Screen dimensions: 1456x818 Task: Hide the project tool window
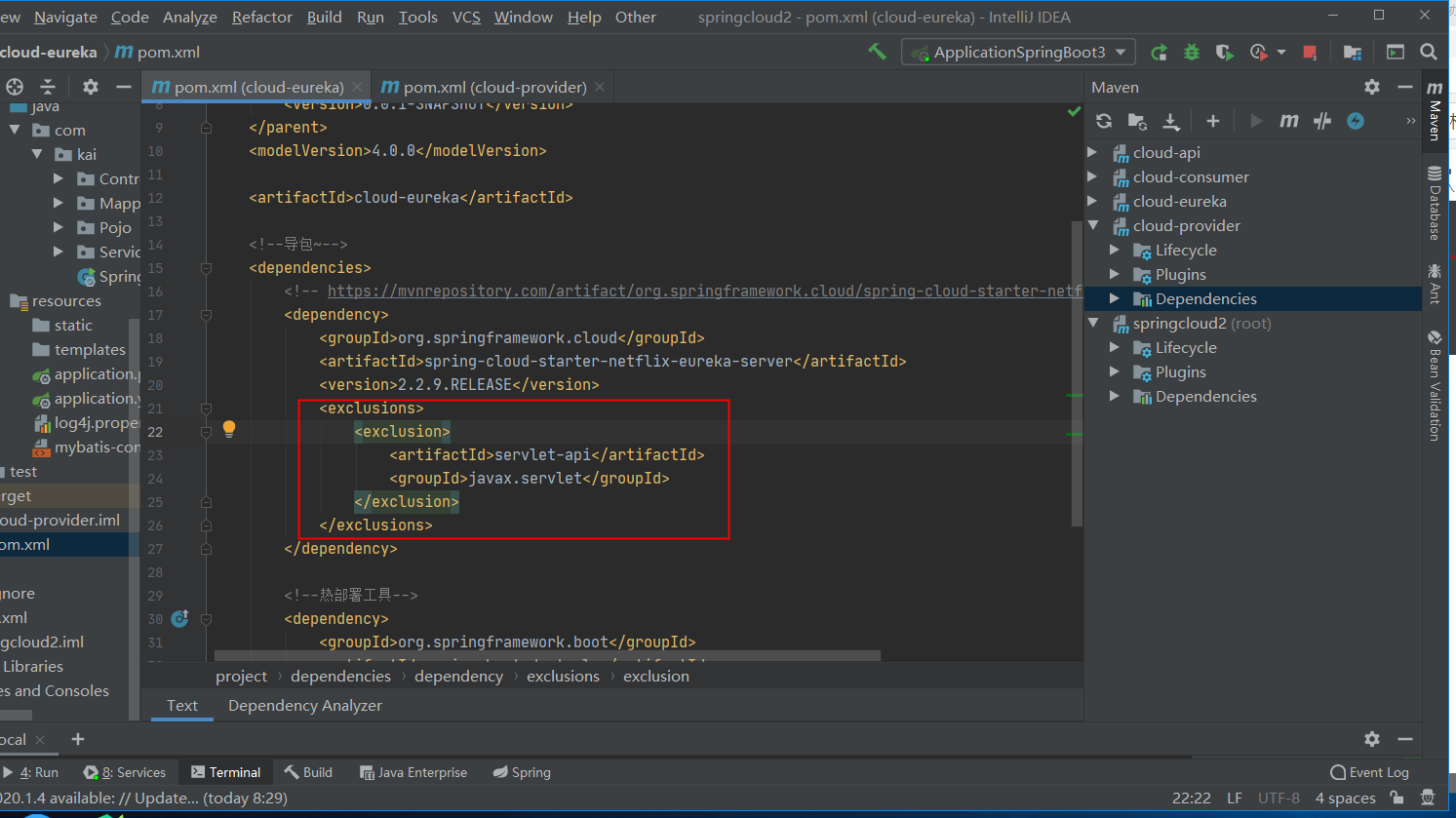[124, 87]
